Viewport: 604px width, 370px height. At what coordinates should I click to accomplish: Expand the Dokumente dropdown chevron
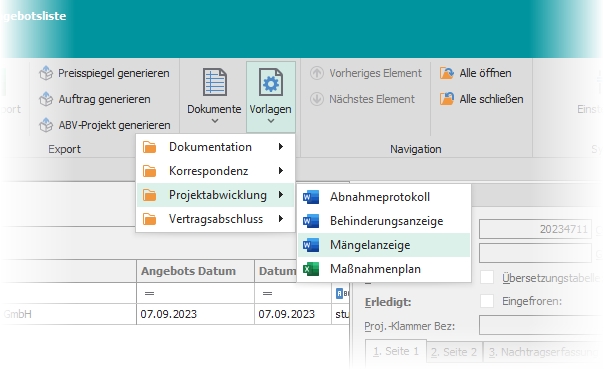pyautogui.click(x=215, y=121)
